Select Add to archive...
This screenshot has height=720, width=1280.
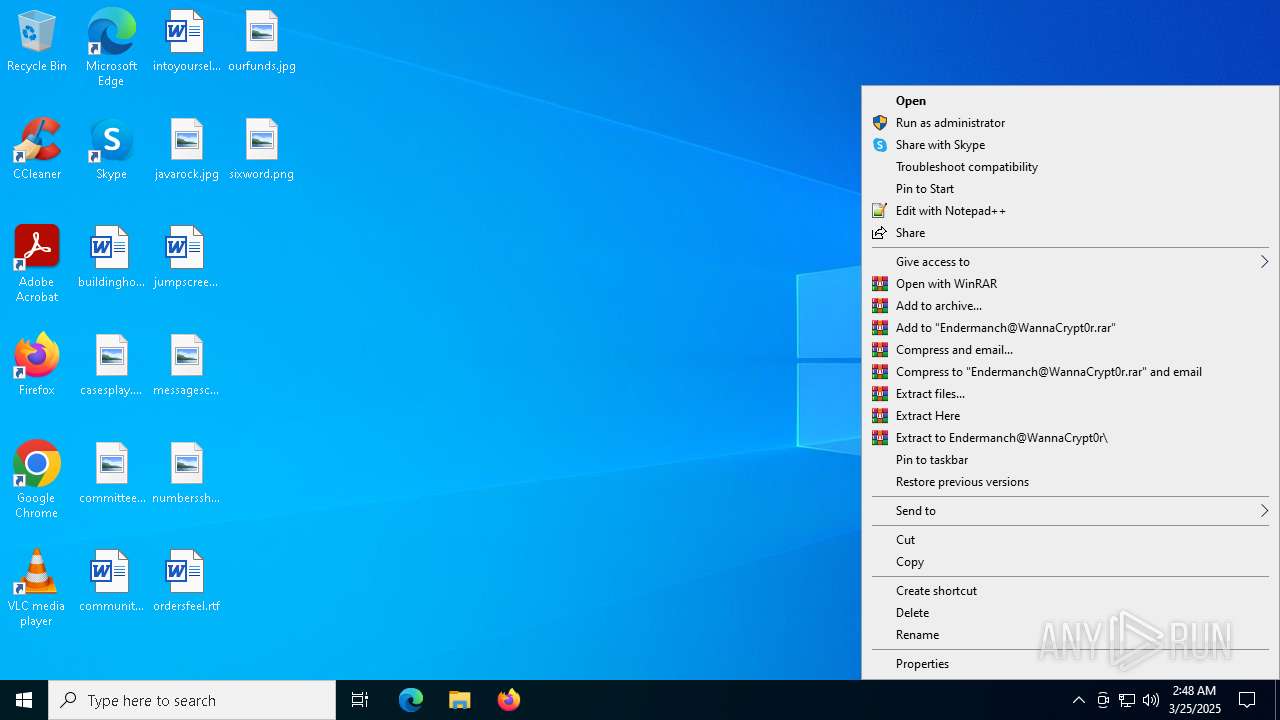click(1070, 306)
